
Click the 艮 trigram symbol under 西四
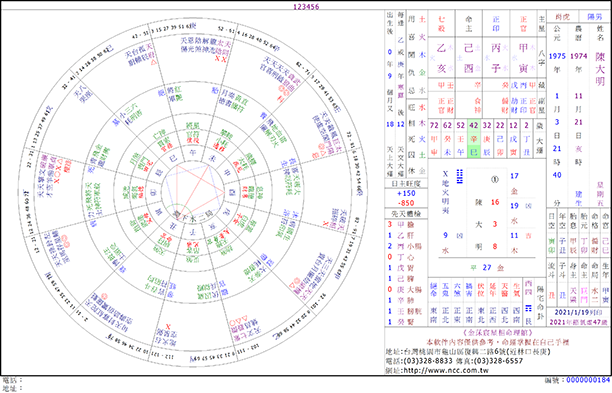[x=528, y=308]
